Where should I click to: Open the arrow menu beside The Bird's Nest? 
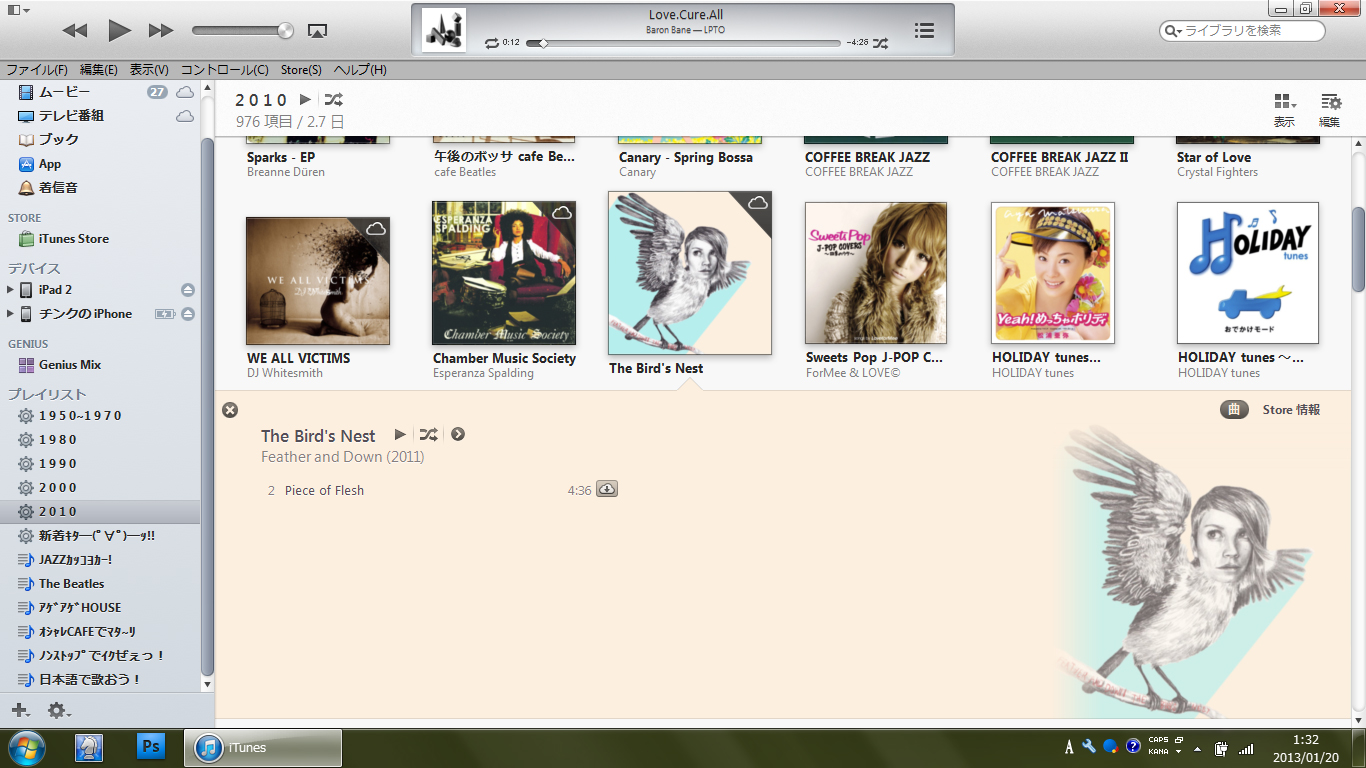coord(458,434)
